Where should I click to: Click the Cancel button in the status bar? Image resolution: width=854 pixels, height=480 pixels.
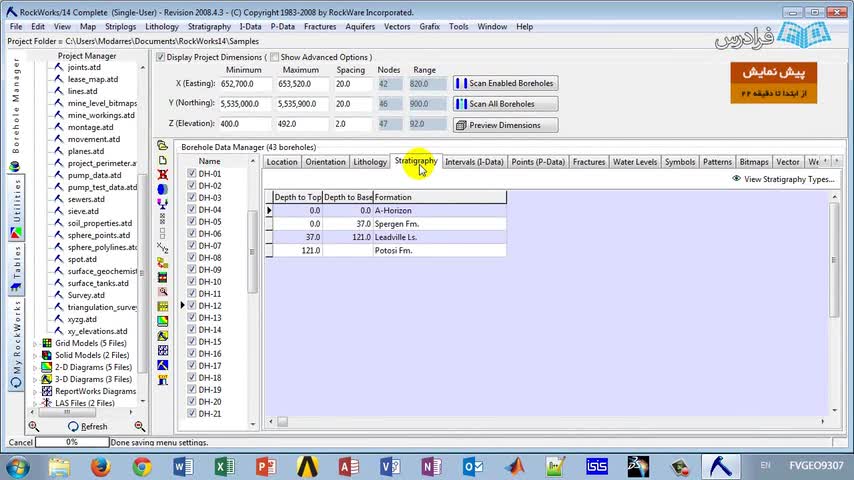pyautogui.click(x=21, y=442)
